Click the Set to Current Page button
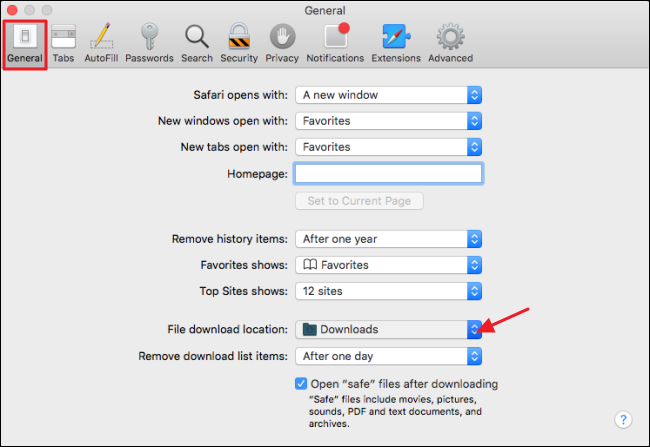 coord(359,201)
